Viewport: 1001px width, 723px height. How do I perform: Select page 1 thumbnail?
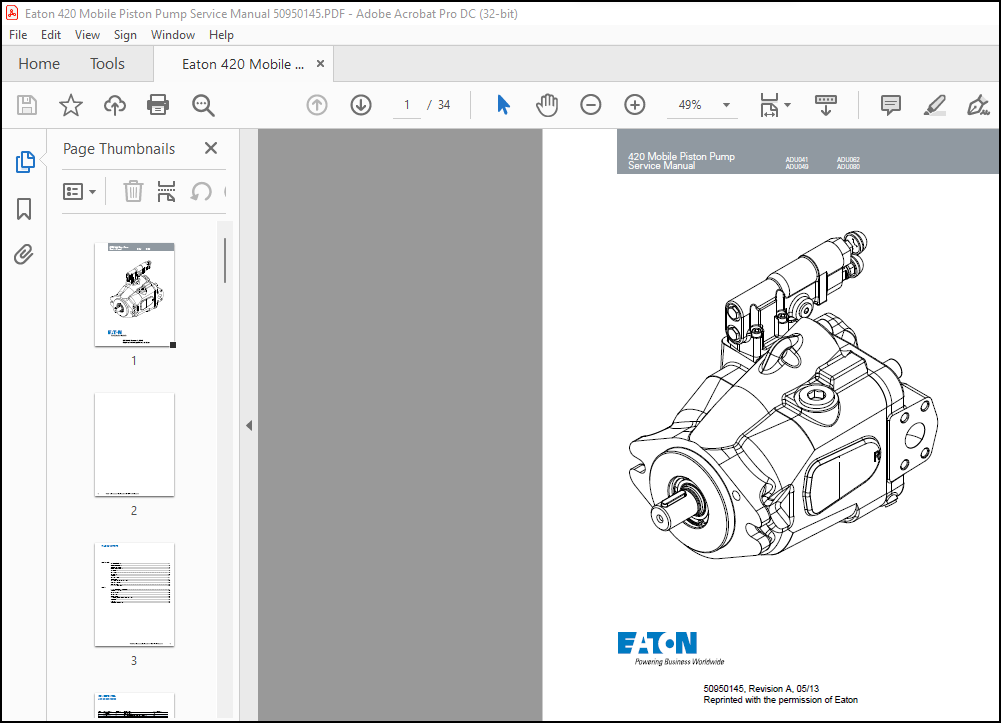coord(134,295)
